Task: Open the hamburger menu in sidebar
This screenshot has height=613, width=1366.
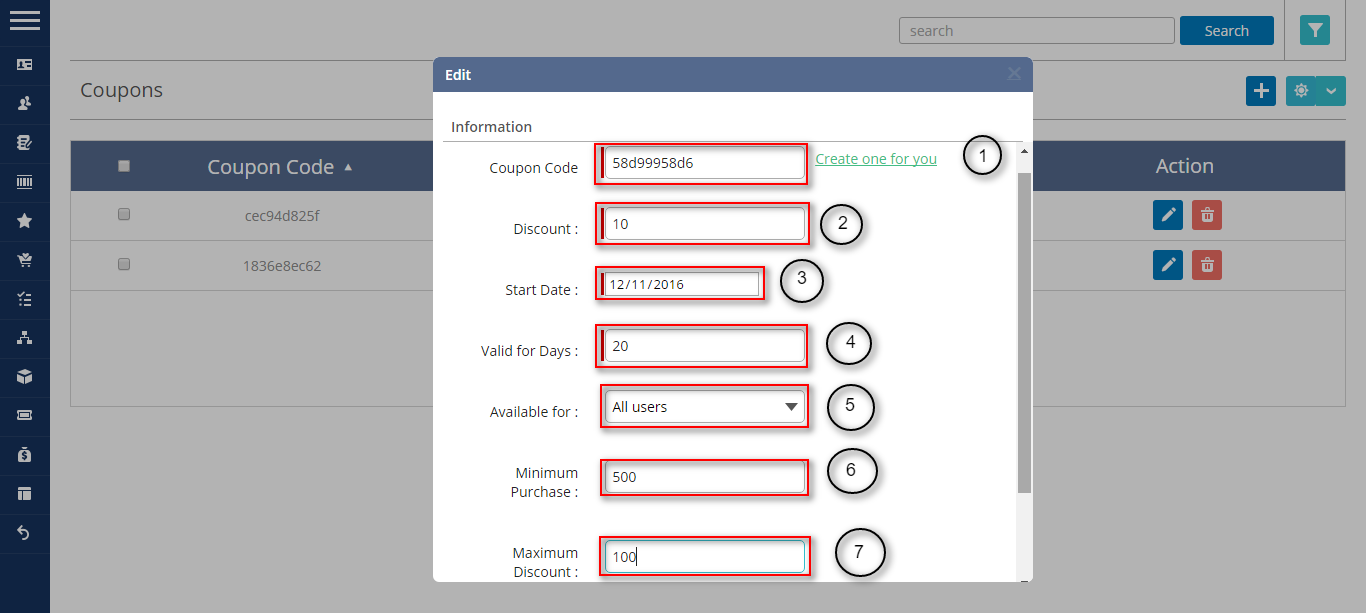Action: pos(24,20)
